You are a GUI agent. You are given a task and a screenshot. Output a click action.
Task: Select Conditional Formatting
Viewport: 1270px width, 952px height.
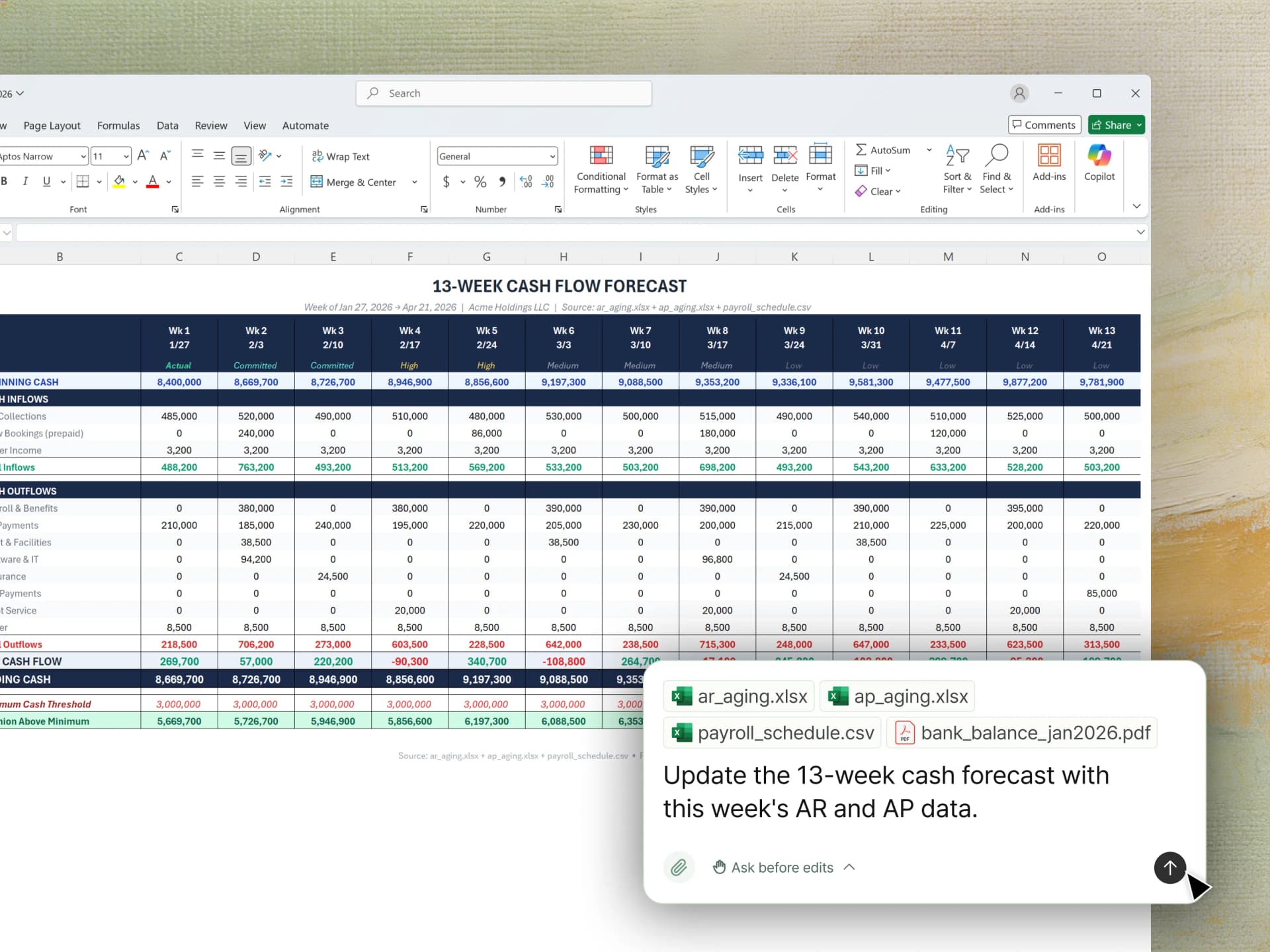pyautogui.click(x=601, y=169)
